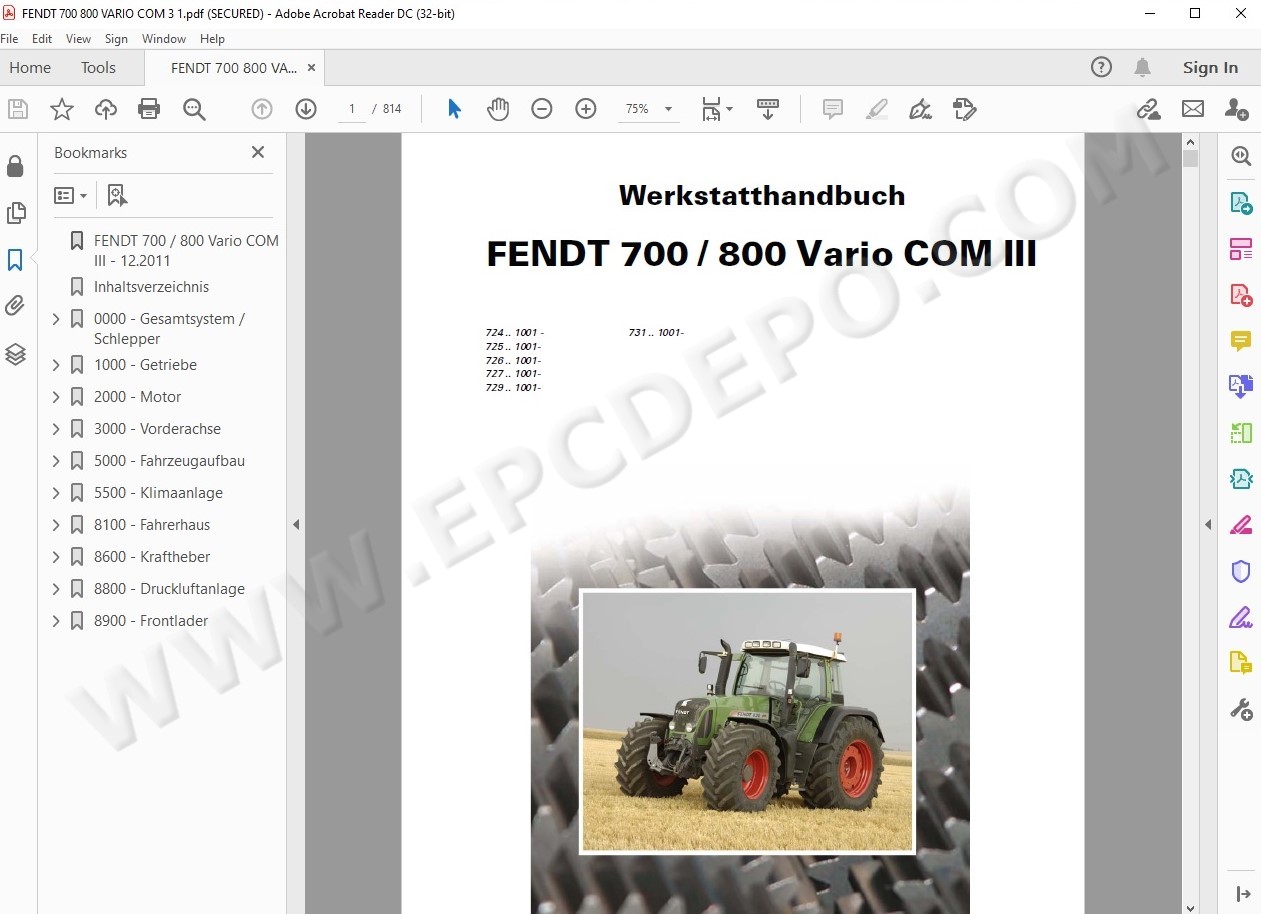Image resolution: width=1261 pixels, height=914 pixels.
Task: Expand the 5500 - Klimaanlage bookmark
Action: pos(56,493)
